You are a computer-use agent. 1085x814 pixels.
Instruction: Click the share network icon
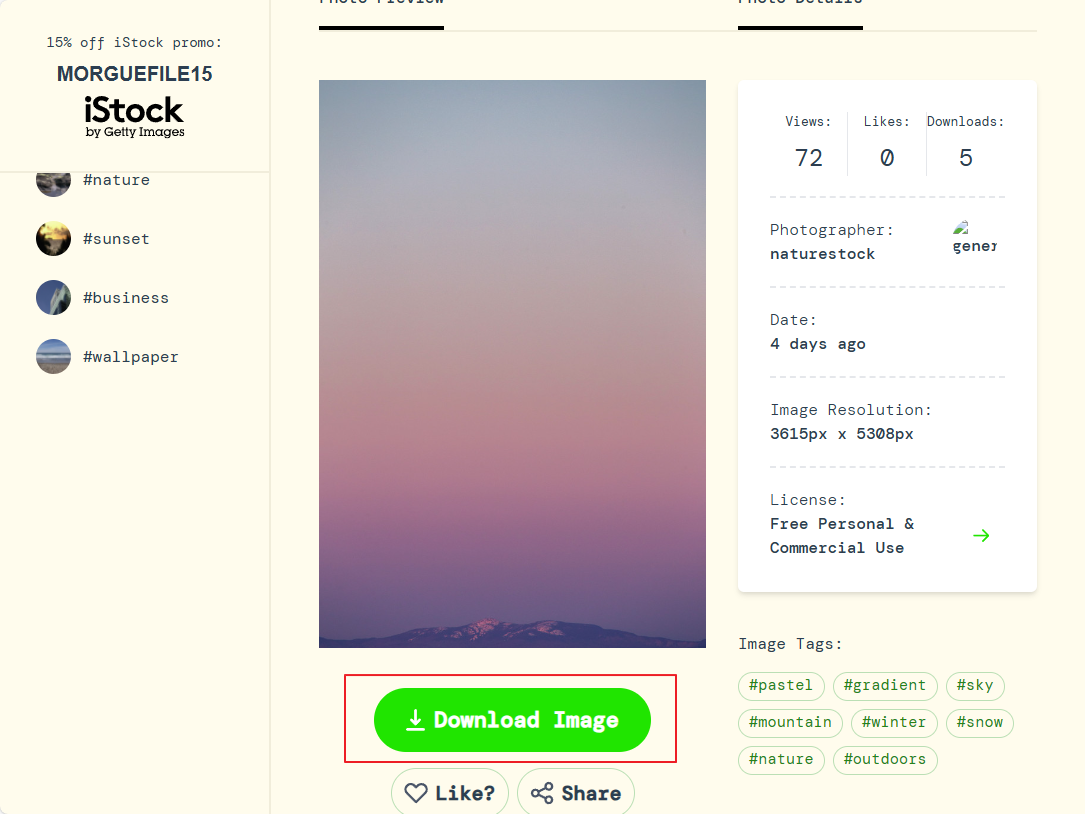(x=542, y=793)
